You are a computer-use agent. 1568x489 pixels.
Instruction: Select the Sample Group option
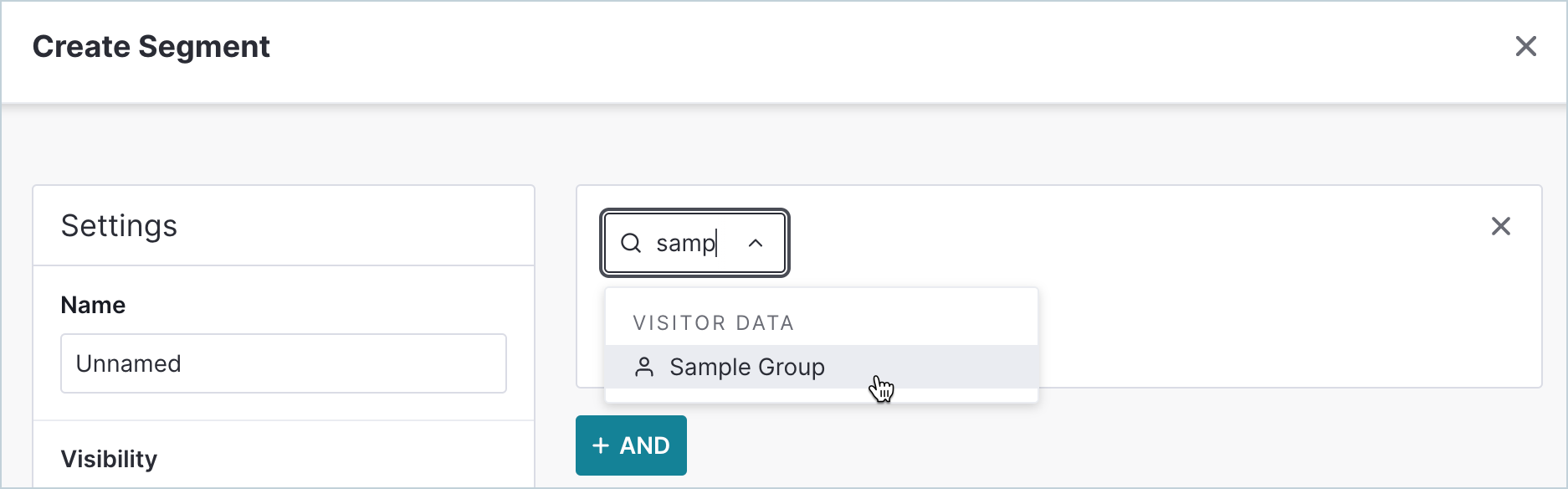point(746,367)
